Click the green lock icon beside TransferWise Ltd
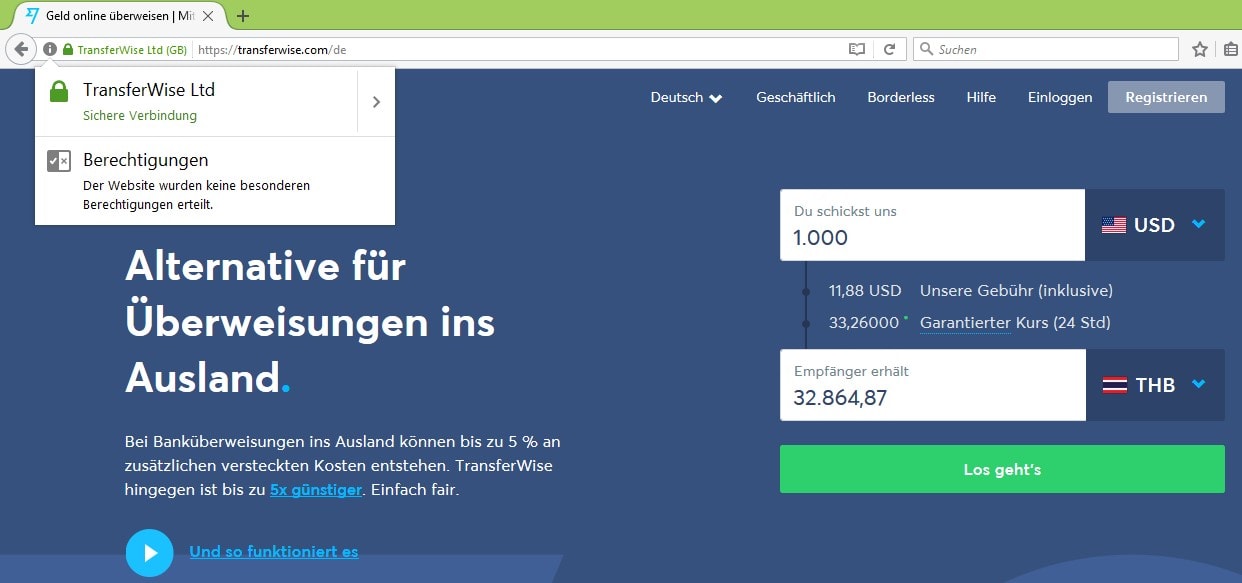This screenshot has height=583, width=1242. [59, 92]
